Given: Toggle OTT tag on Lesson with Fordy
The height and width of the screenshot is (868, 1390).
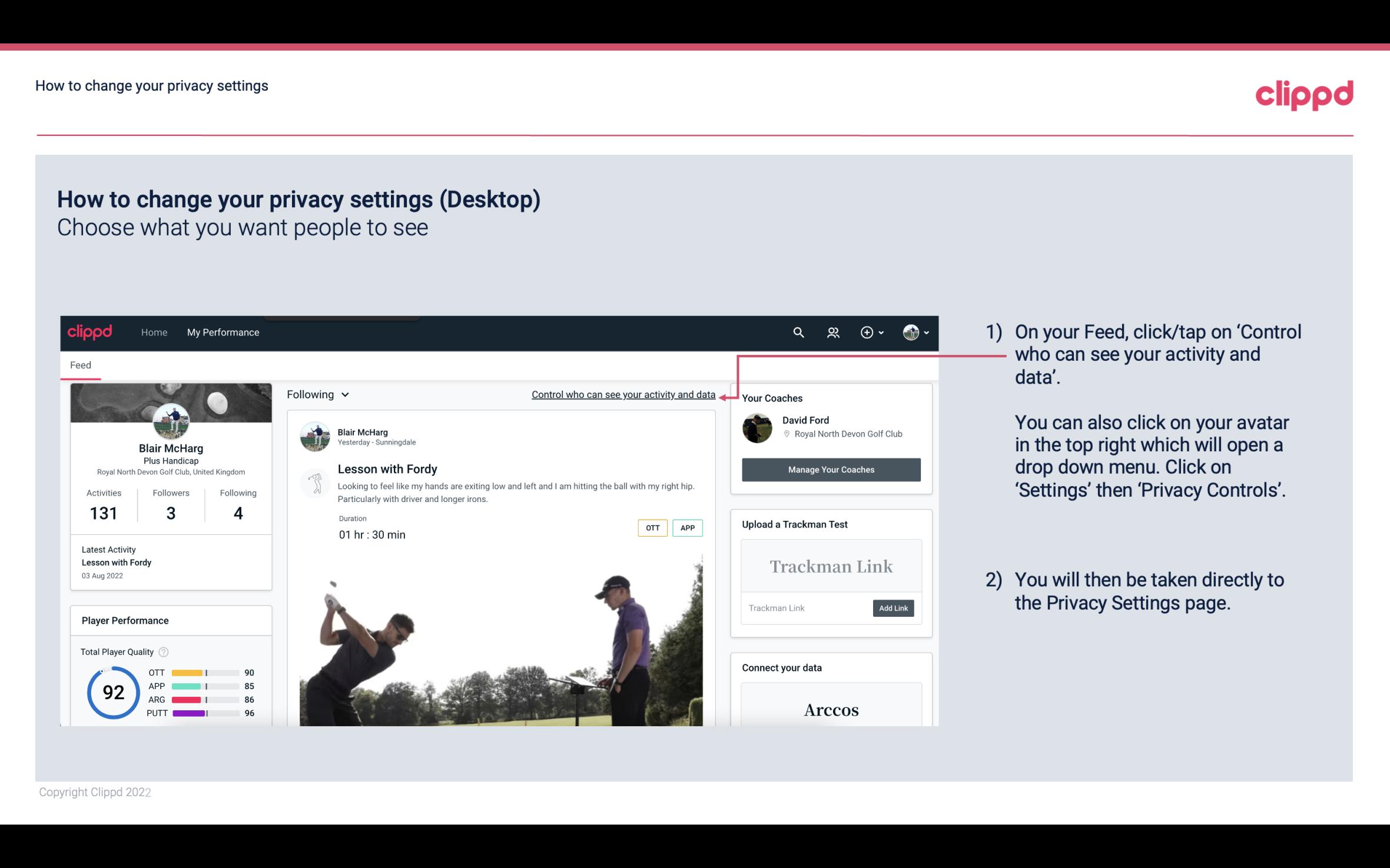Looking at the screenshot, I should click(x=652, y=528).
